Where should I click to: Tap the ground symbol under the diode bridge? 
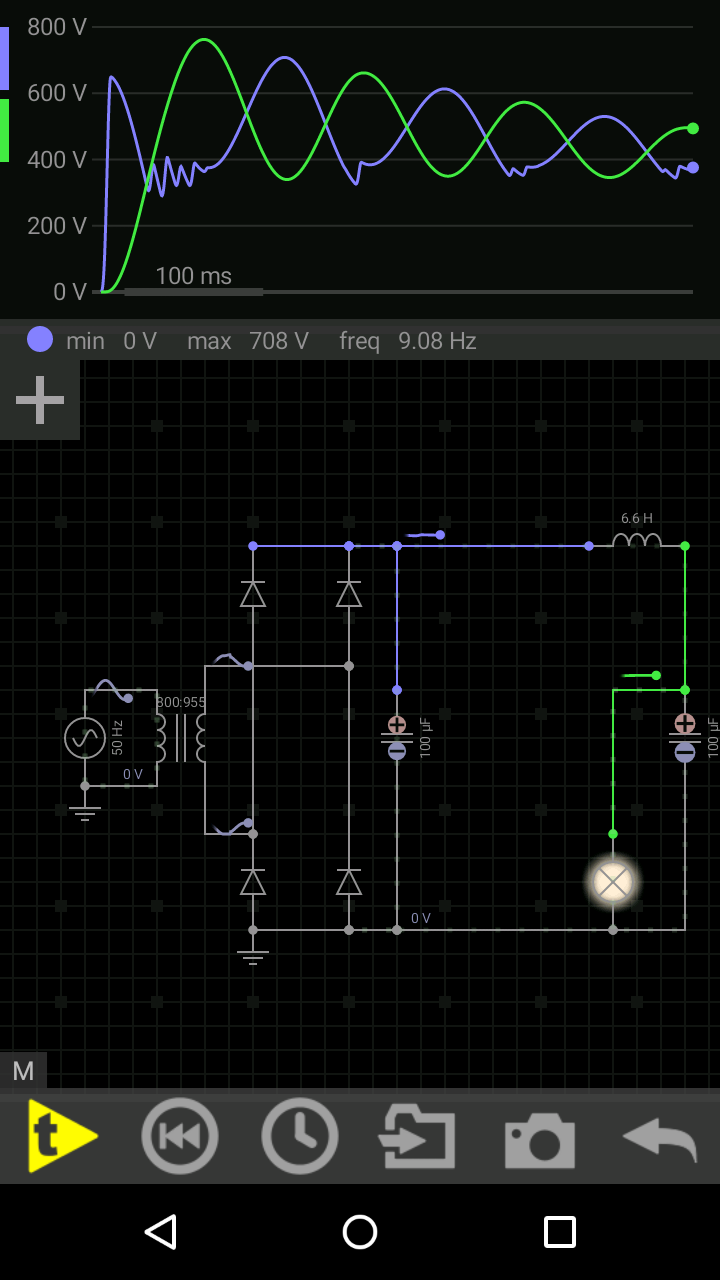click(x=253, y=957)
